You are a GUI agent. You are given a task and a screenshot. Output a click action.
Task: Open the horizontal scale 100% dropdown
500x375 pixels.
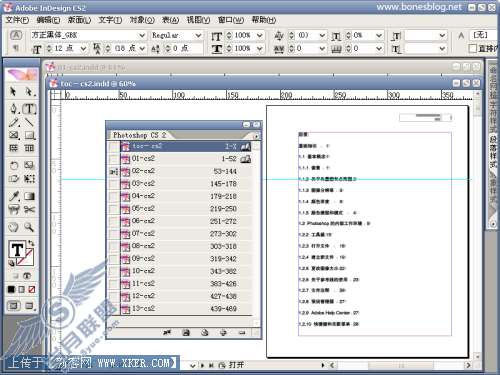point(260,49)
